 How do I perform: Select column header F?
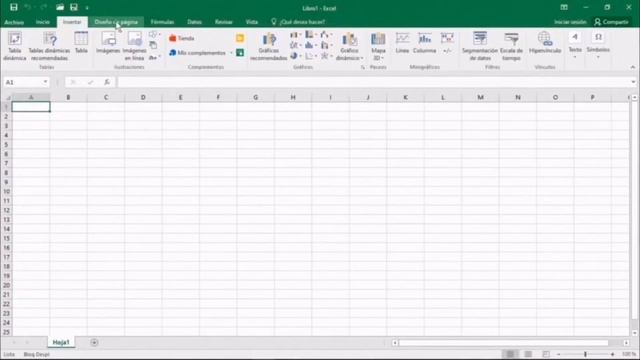[x=218, y=98]
